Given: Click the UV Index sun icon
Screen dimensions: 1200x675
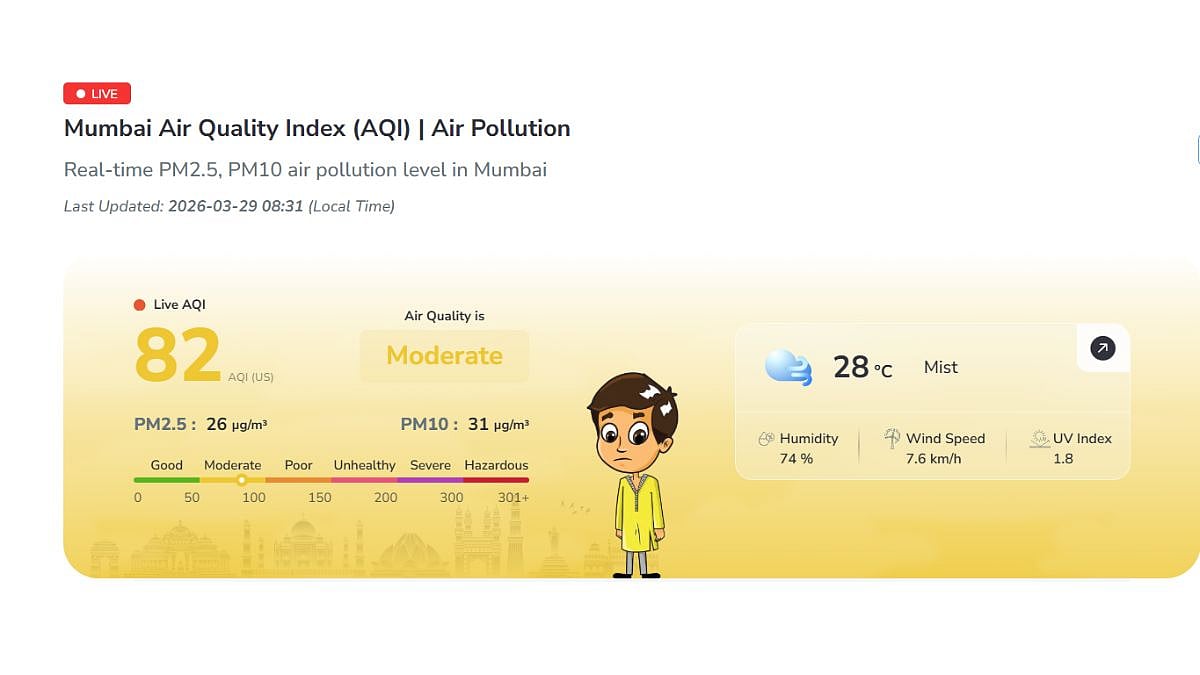Looking at the screenshot, I should 1039,439.
